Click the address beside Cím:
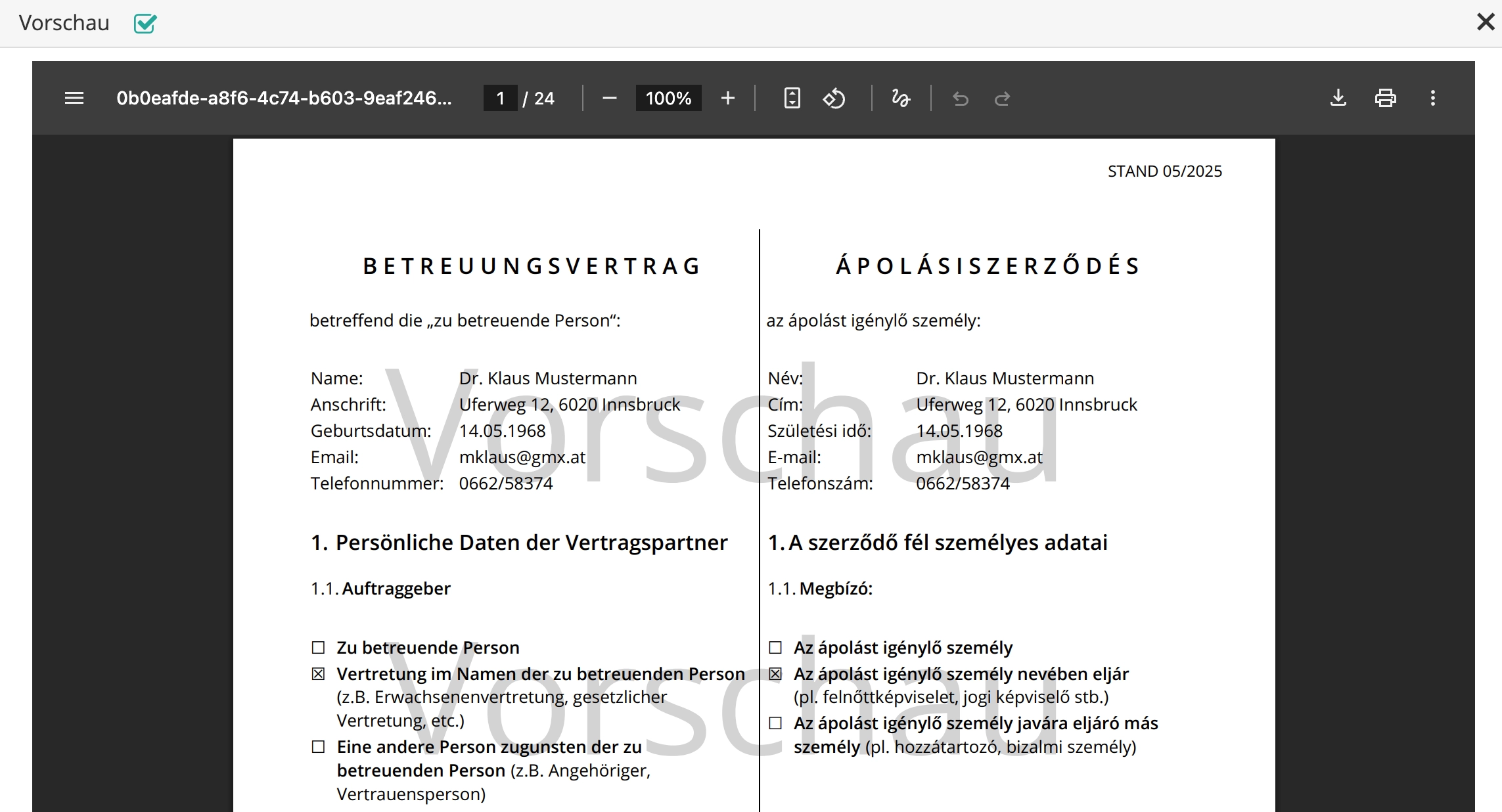The image size is (1502, 812). 1026,405
